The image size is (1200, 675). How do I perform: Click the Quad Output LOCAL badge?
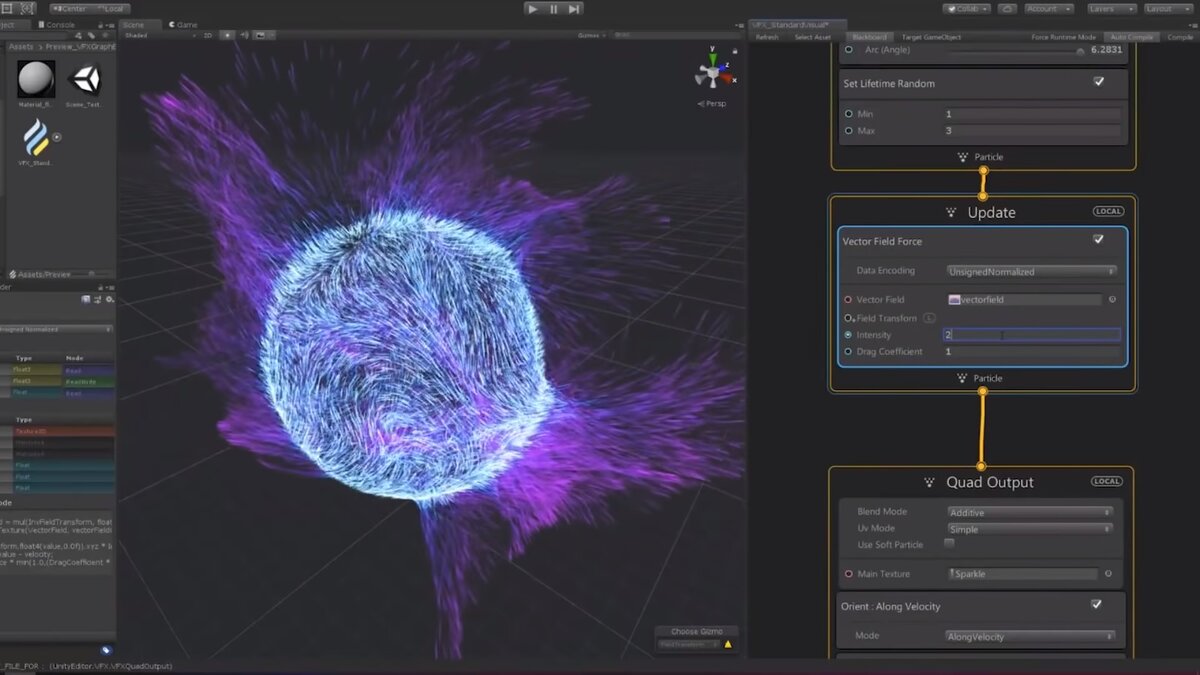pos(1107,481)
